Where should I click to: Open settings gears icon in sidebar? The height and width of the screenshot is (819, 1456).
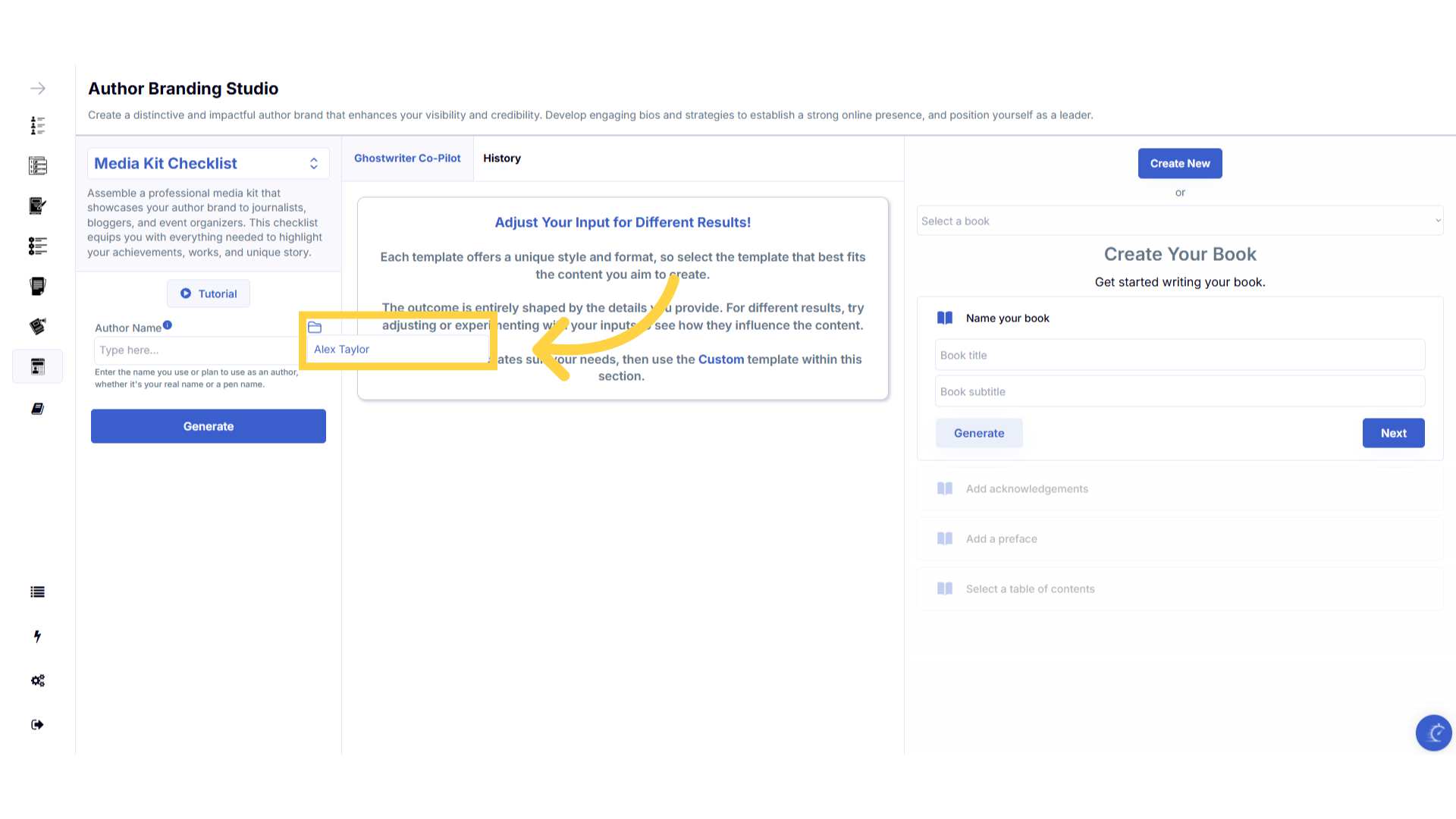coord(37,680)
